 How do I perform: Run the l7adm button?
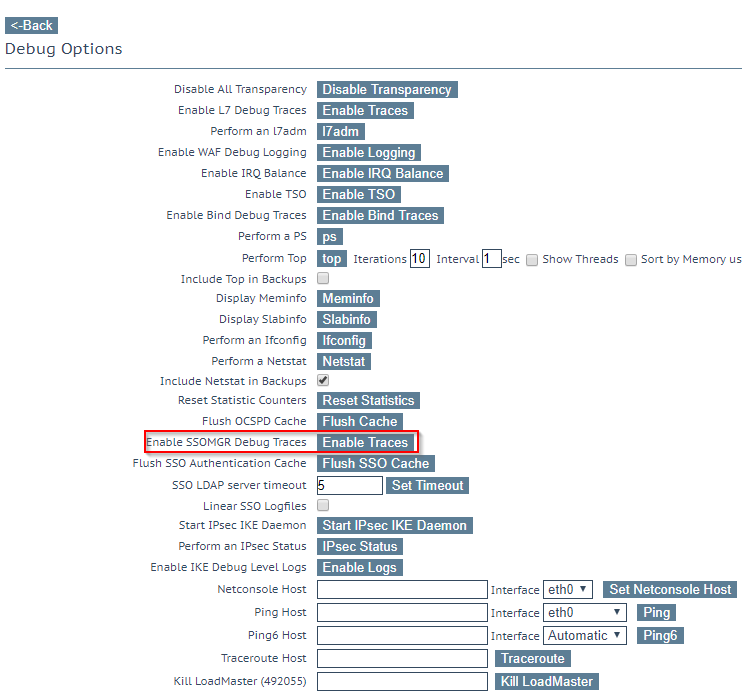340,131
